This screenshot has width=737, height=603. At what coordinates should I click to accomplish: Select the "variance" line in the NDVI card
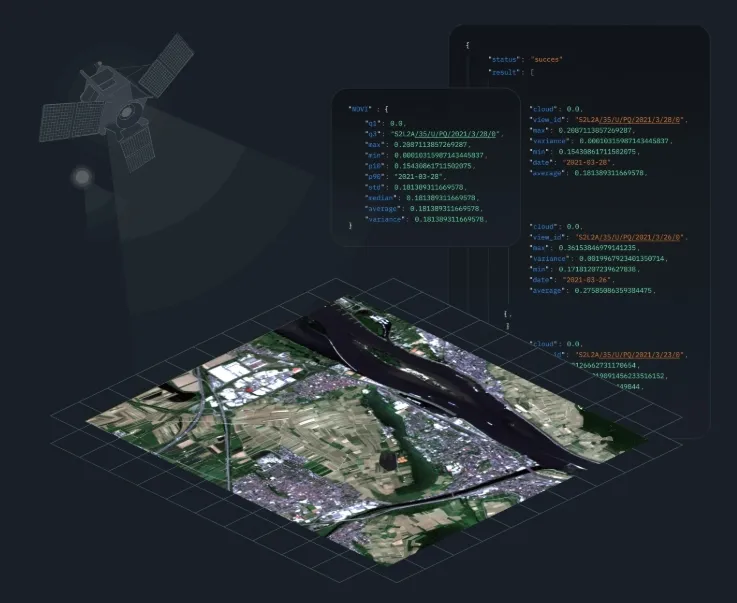[x=426, y=219]
